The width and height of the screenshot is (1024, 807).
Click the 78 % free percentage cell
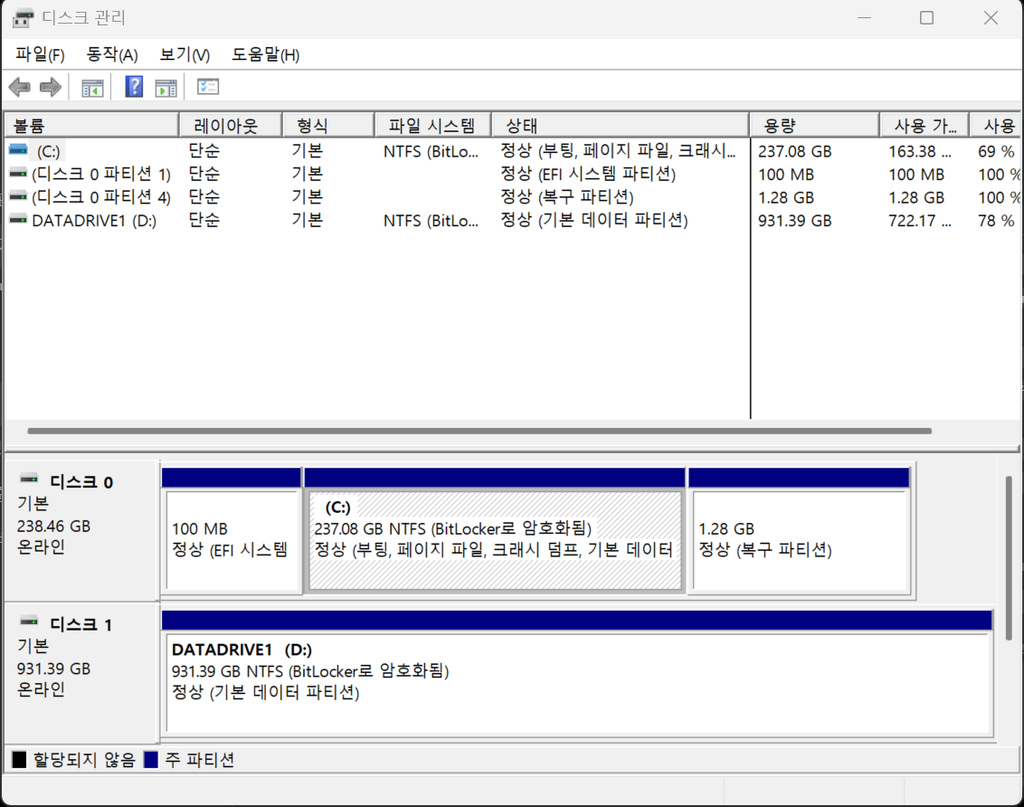(x=996, y=221)
